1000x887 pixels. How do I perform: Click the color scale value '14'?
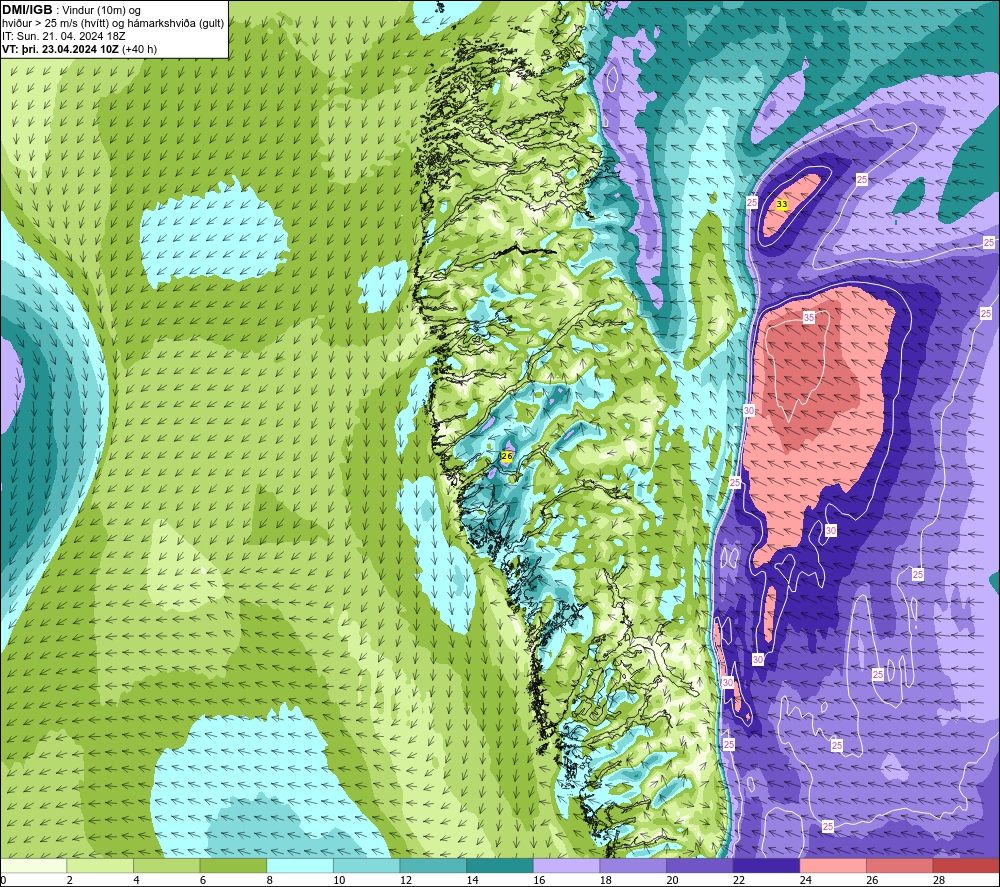[x=472, y=880]
